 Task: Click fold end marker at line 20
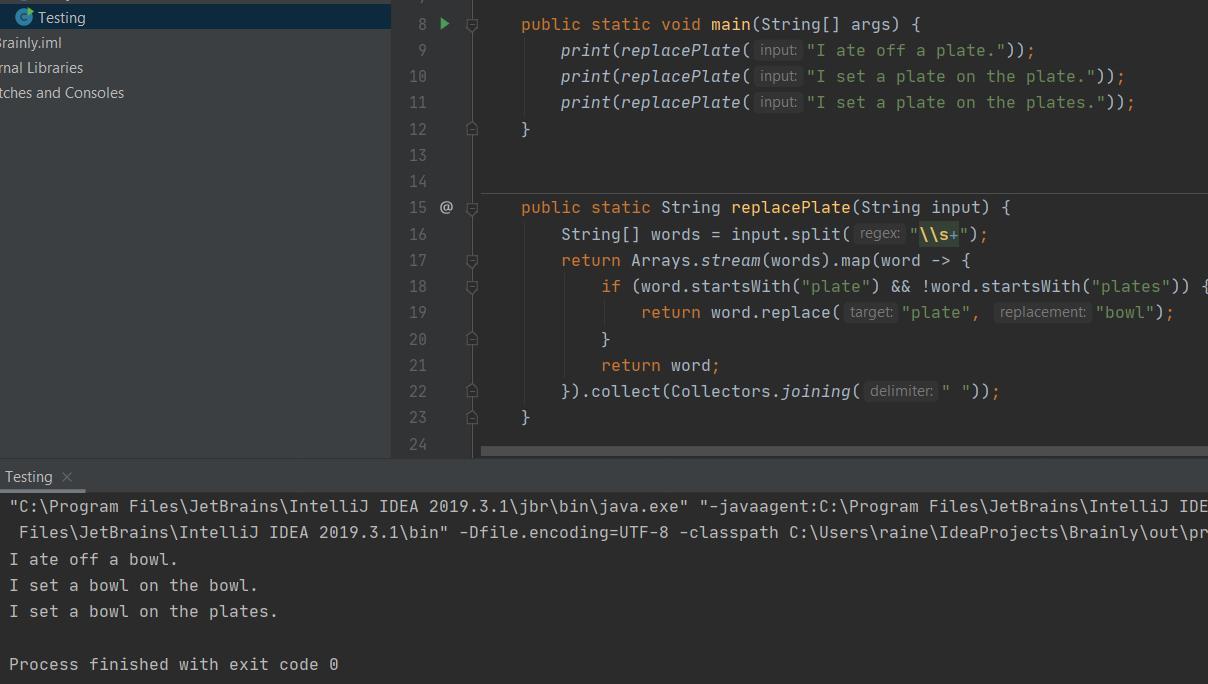point(472,339)
